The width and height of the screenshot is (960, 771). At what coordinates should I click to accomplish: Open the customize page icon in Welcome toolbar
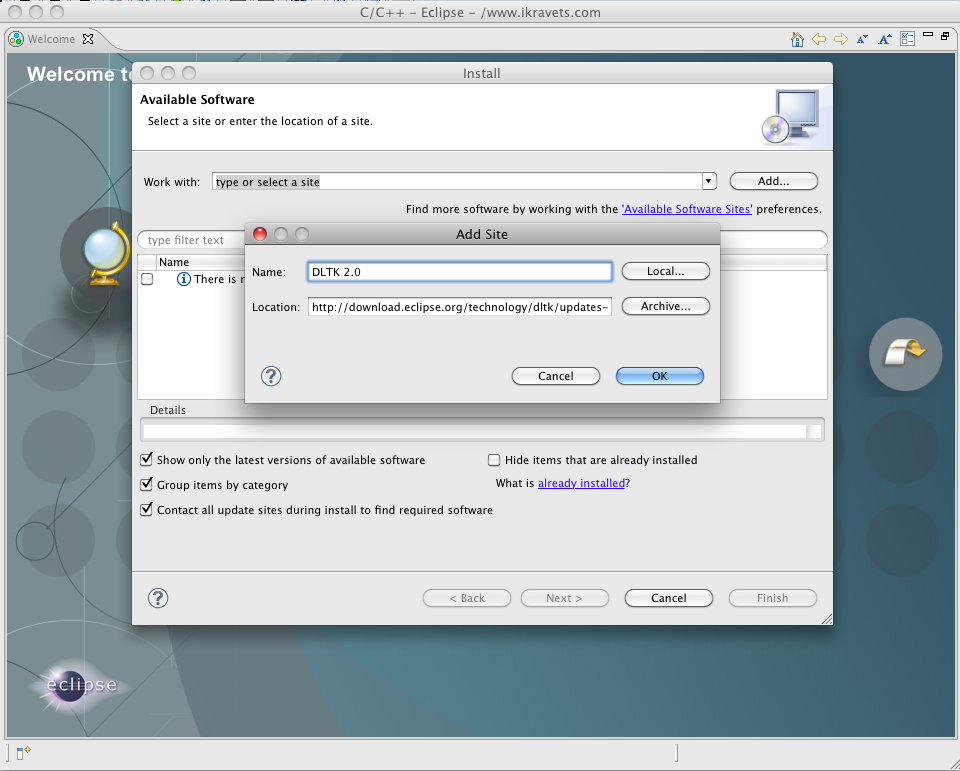point(907,39)
